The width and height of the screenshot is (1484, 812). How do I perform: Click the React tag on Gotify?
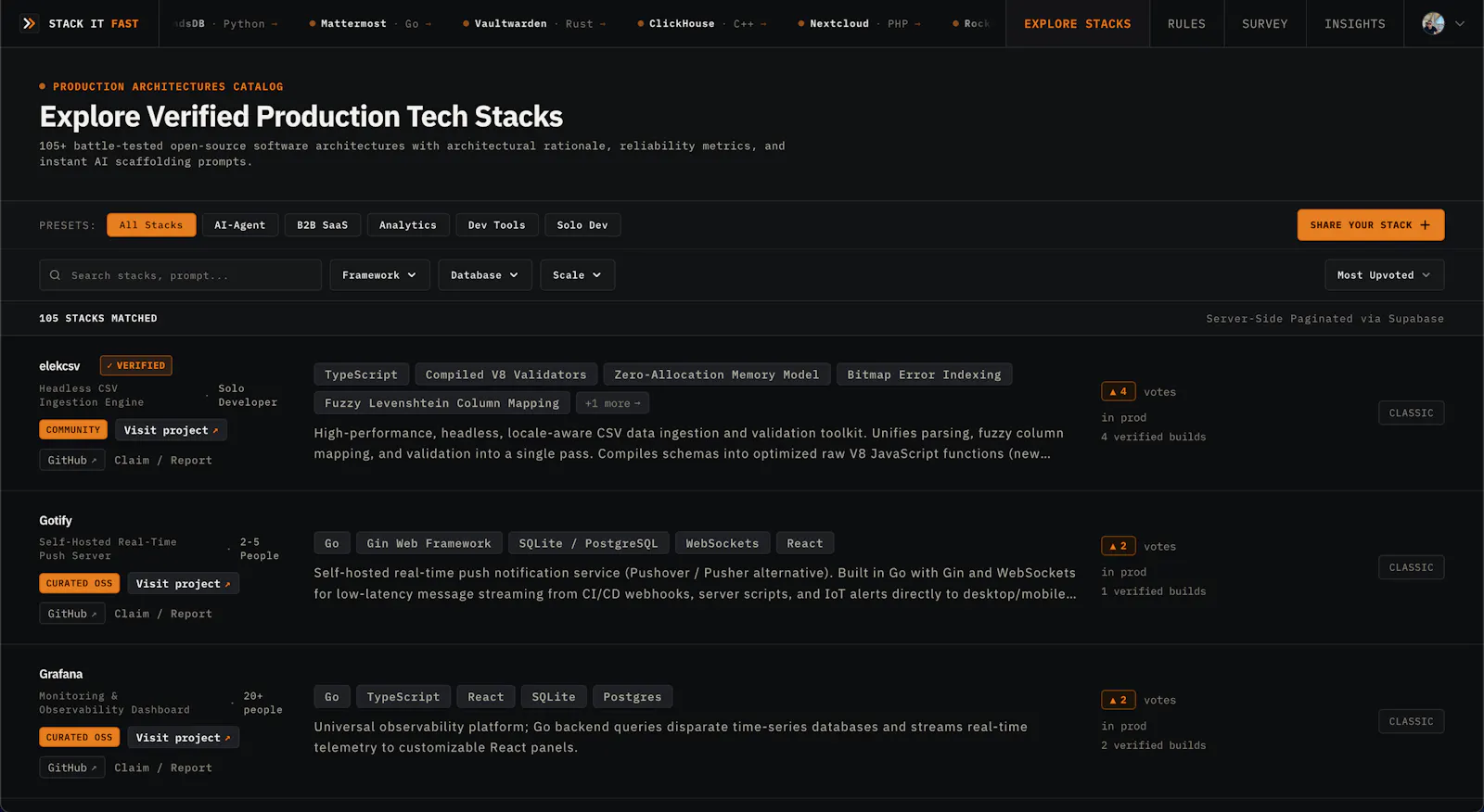(805, 543)
